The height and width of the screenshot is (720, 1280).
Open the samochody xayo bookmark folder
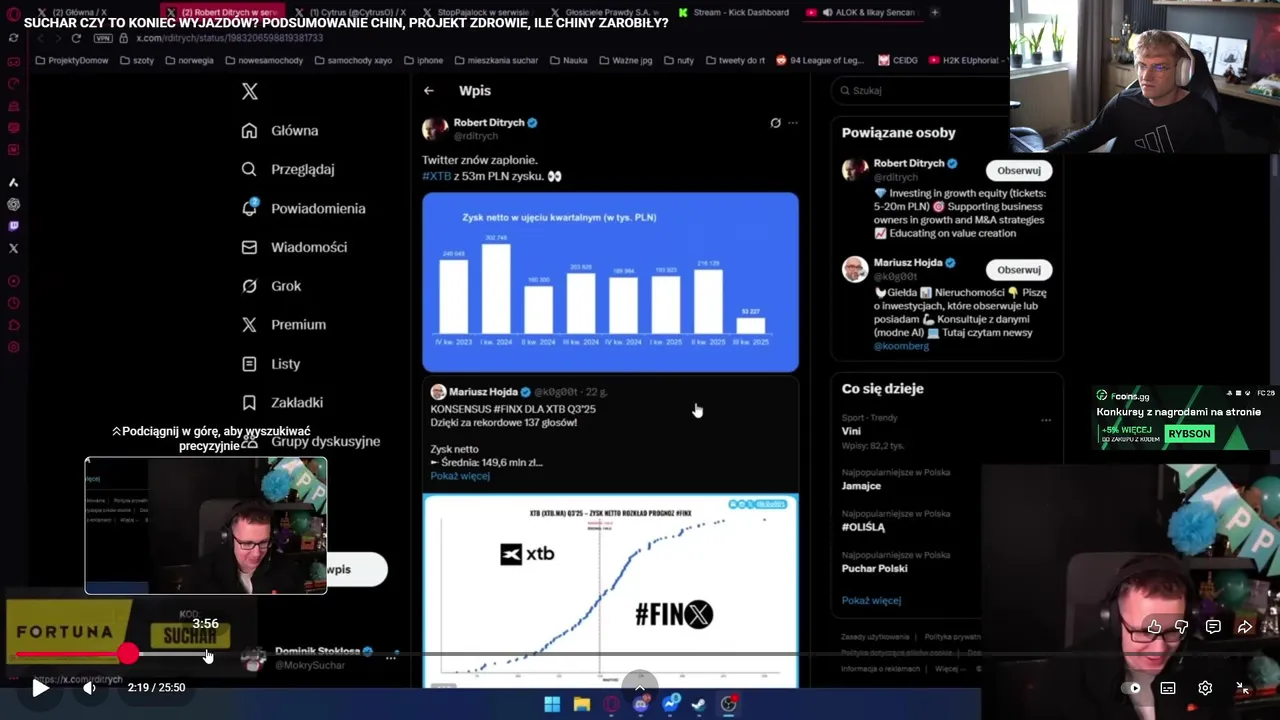pyautogui.click(x=352, y=60)
